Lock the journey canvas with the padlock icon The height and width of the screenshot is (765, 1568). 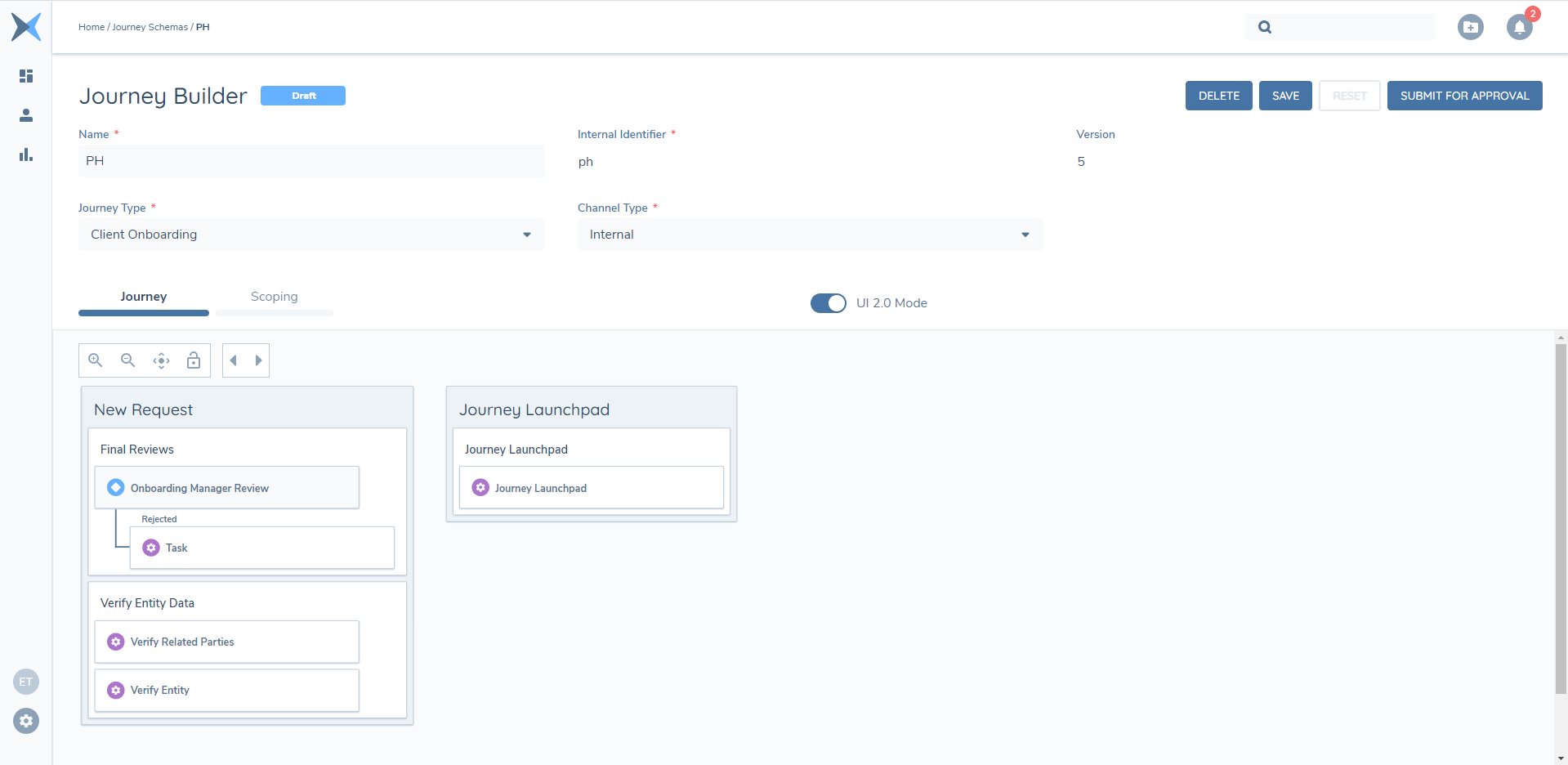(x=193, y=360)
